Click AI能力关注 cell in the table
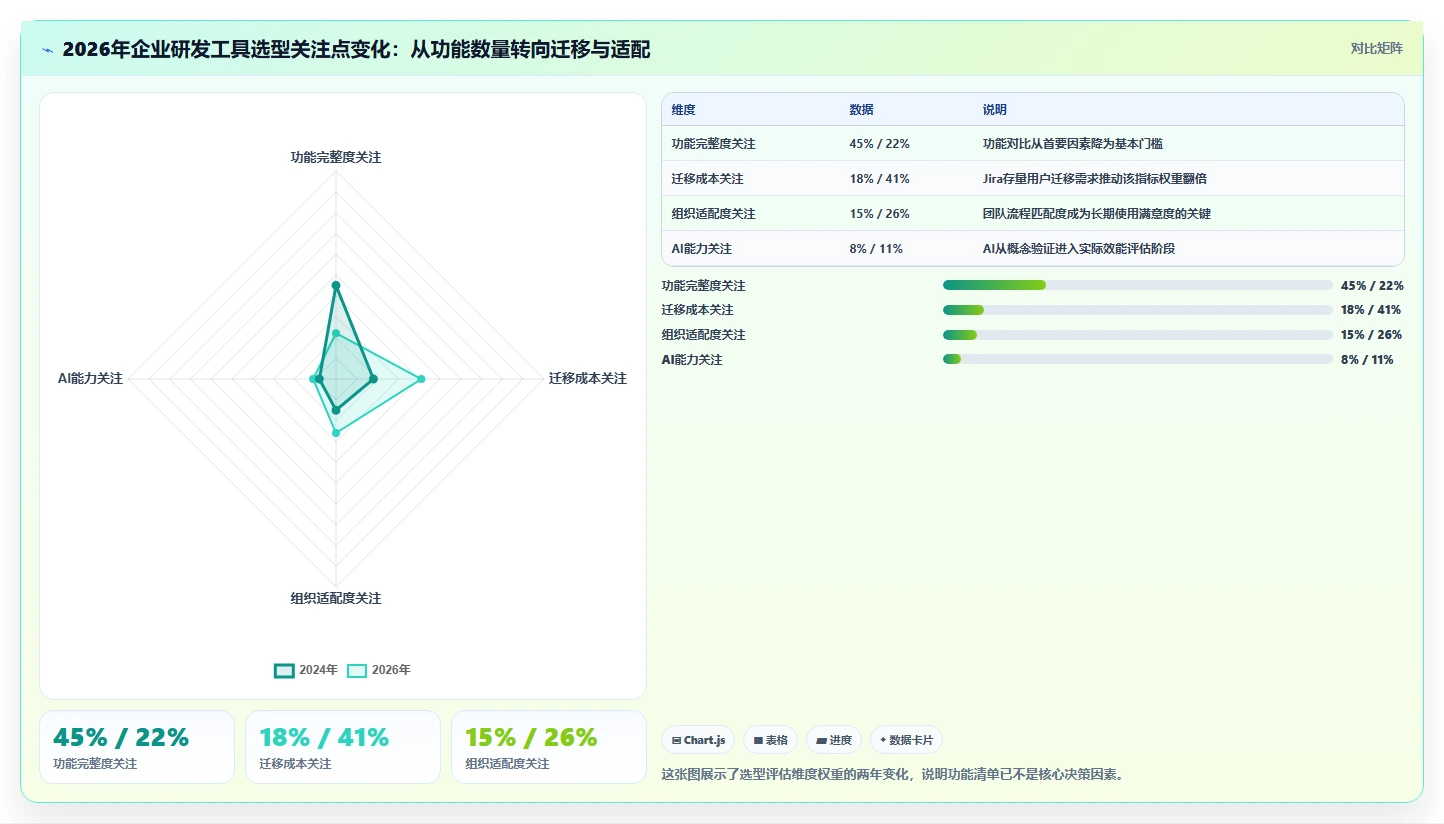The width and height of the screenshot is (1444, 824). pos(701,249)
